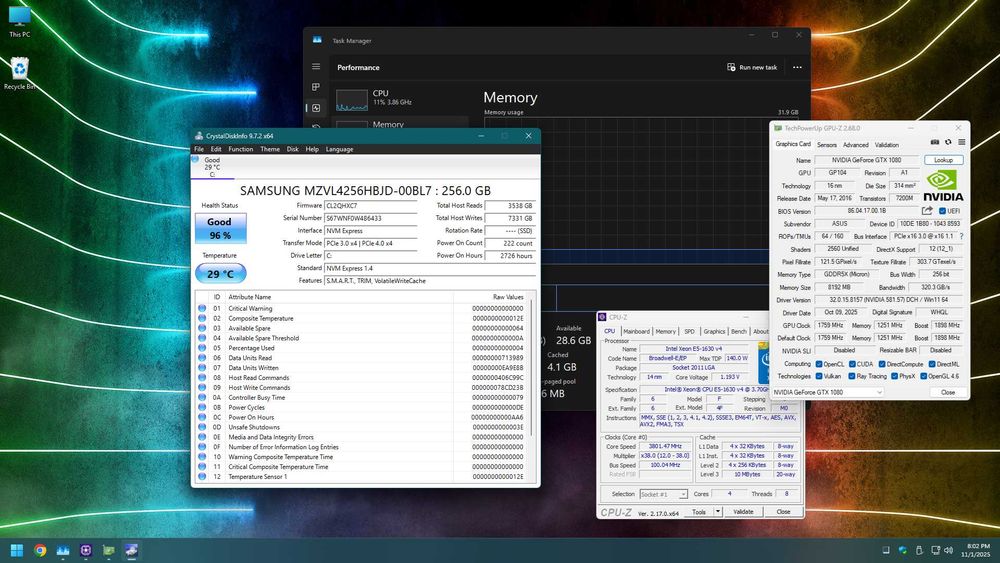Open CrystalDiskInfo Language menu
Image resolution: width=1000 pixels, height=563 pixels.
point(339,149)
